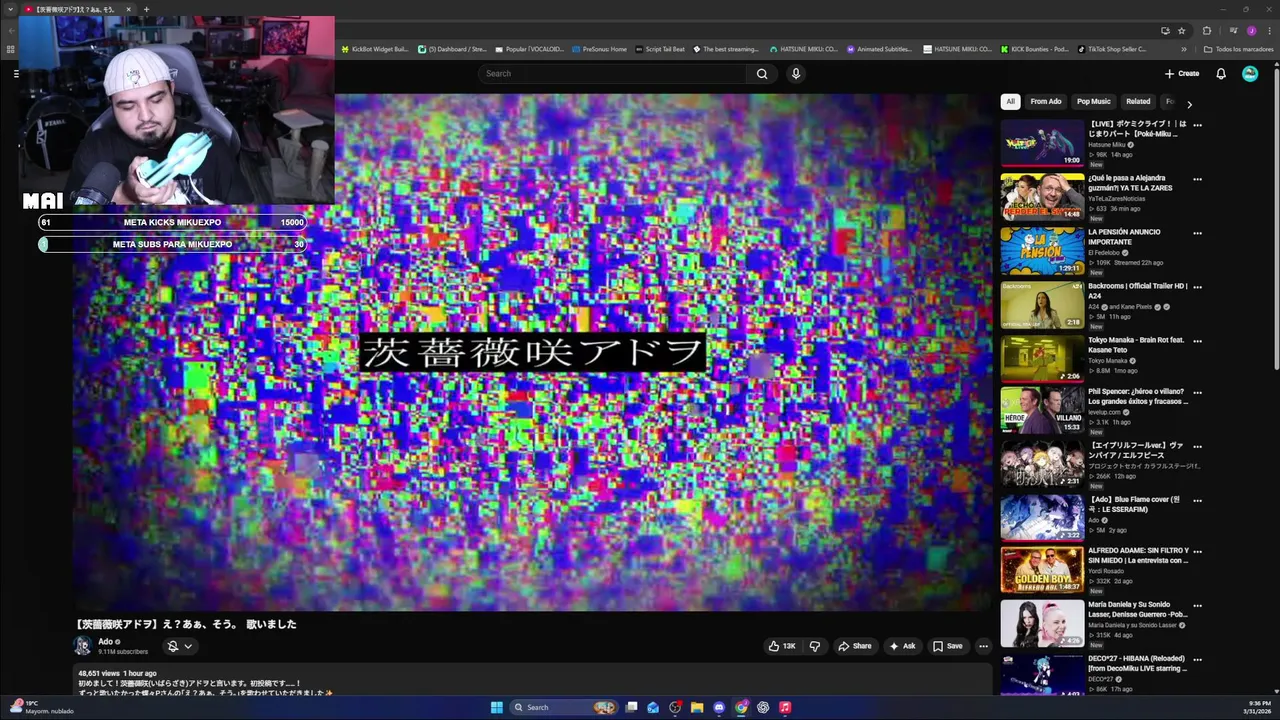Select the From Ado filter chip

pyautogui.click(x=1046, y=101)
